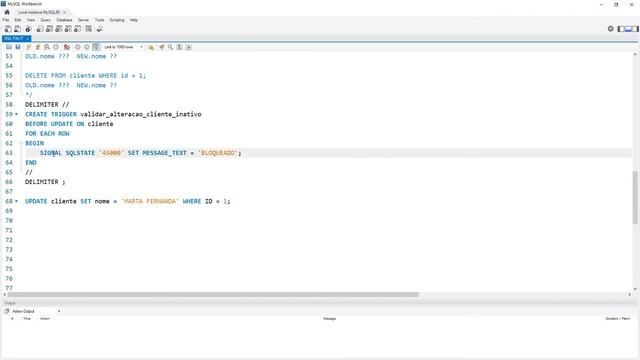
Task: Open the Query menu
Action: click(x=46, y=20)
